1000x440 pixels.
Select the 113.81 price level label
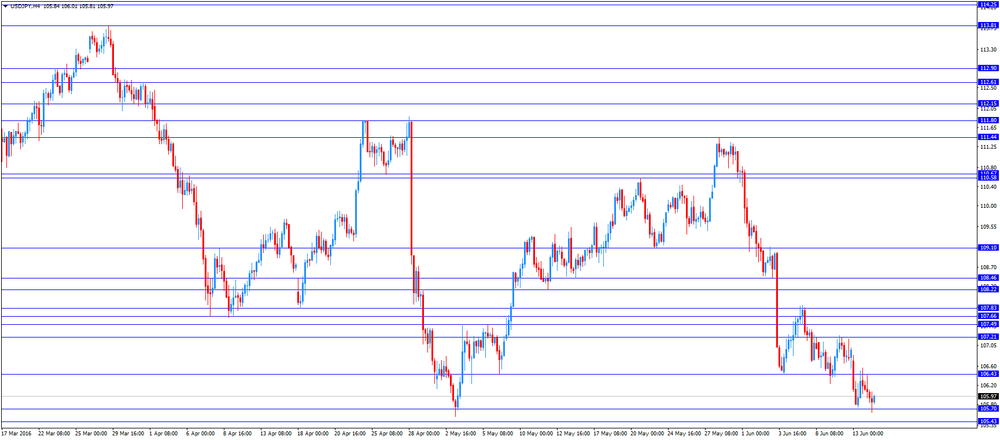coord(989,26)
